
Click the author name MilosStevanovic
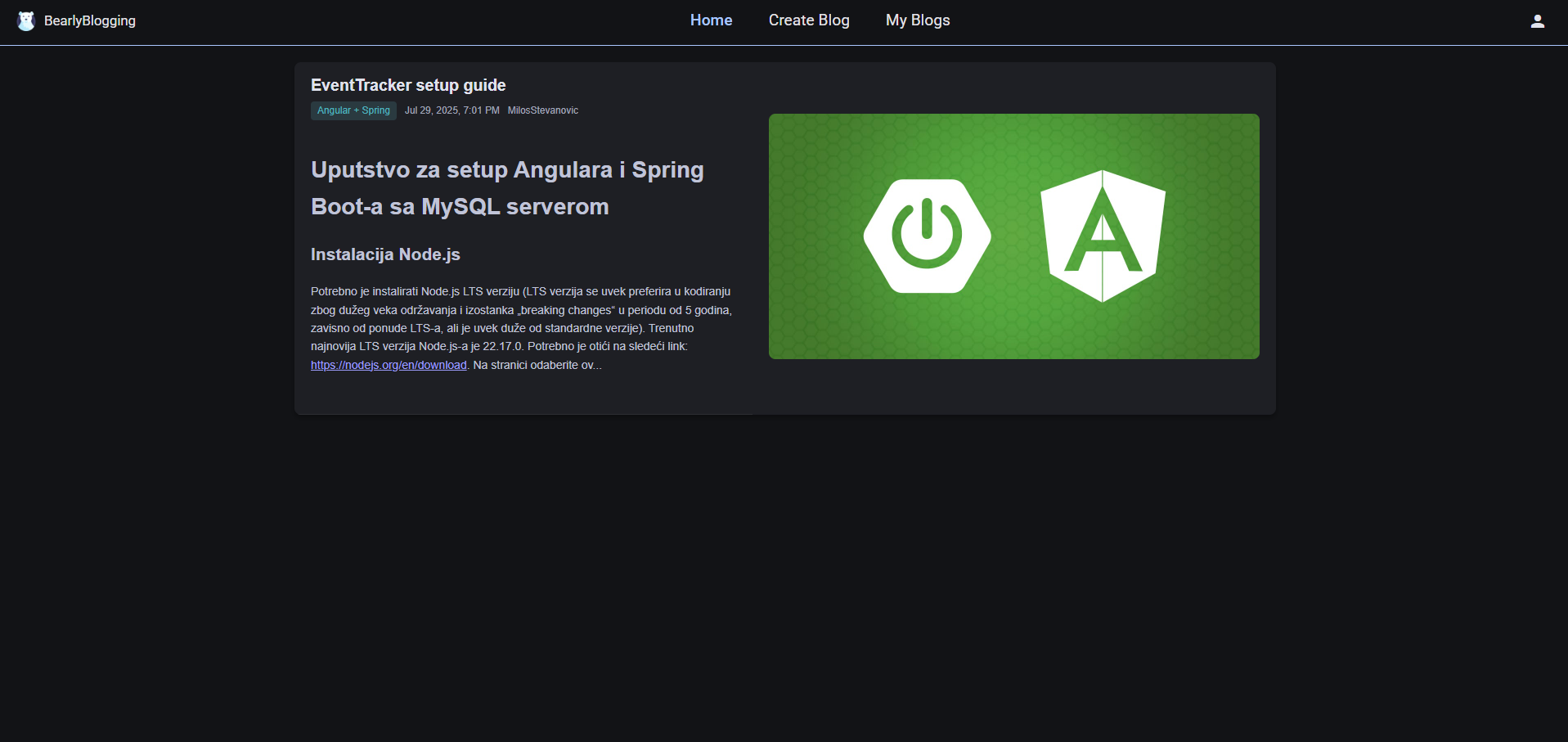tap(543, 110)
